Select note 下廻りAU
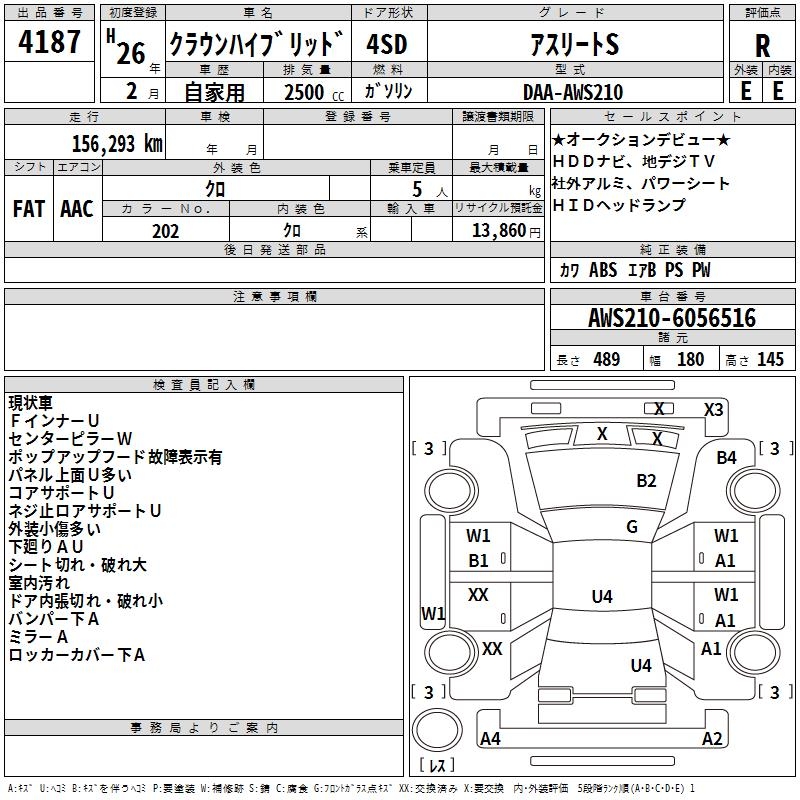Screen dimensions: 800x800 coord(46,547)
